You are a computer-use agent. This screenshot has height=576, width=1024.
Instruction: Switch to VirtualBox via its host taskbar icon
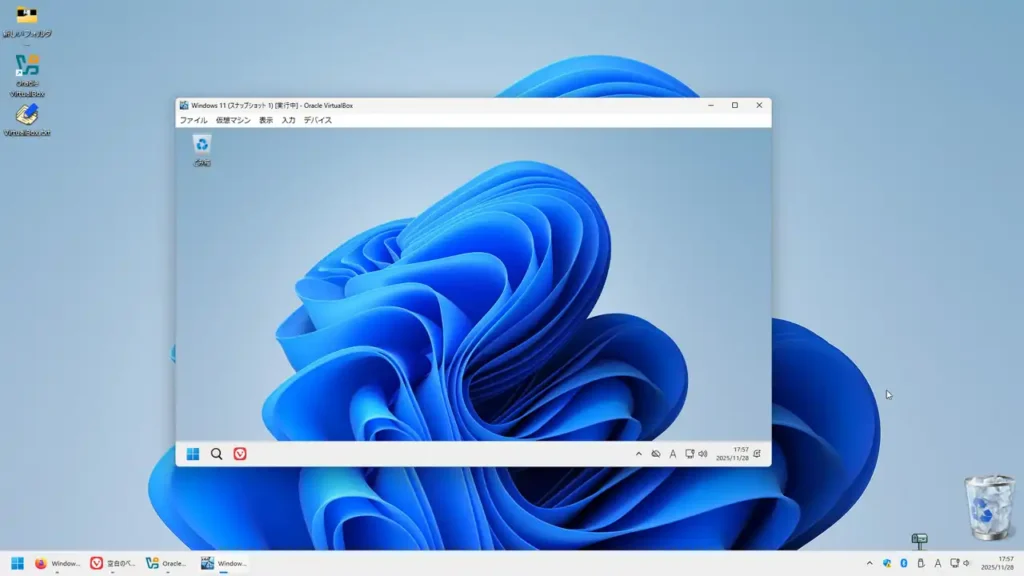[162, 562]
